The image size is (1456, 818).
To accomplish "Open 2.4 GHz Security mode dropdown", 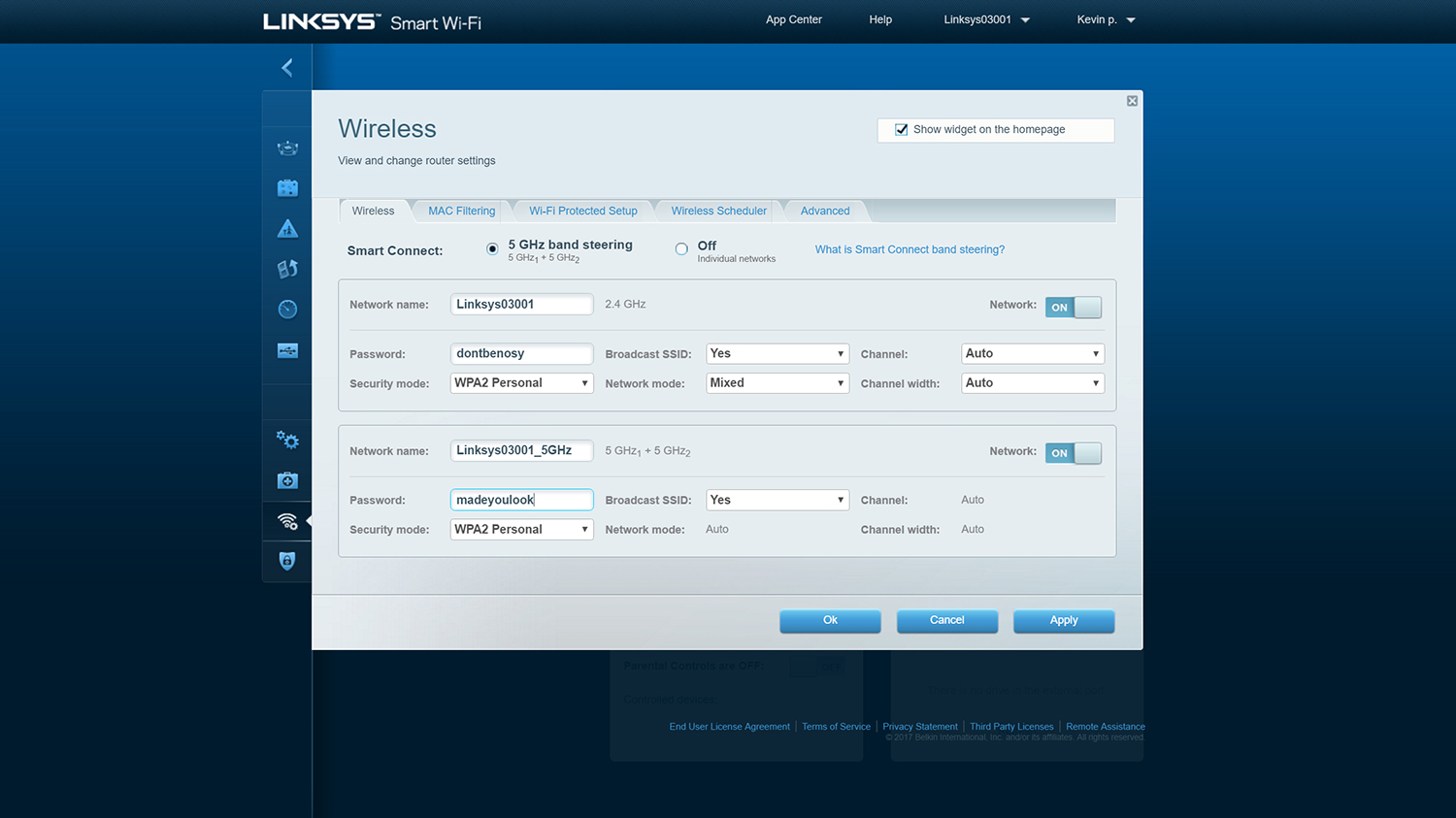I will (522, 383).
